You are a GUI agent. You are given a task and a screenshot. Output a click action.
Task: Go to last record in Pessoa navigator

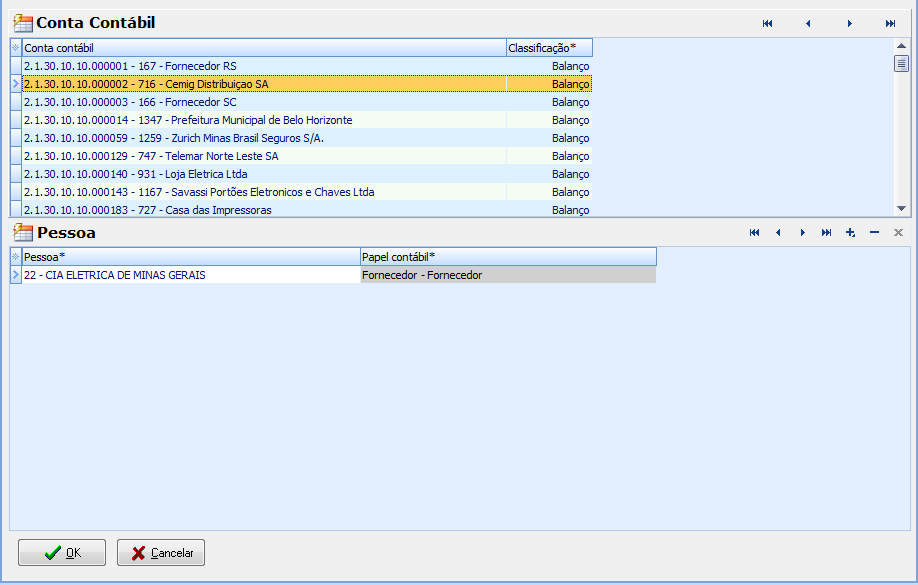coord(826,232)
